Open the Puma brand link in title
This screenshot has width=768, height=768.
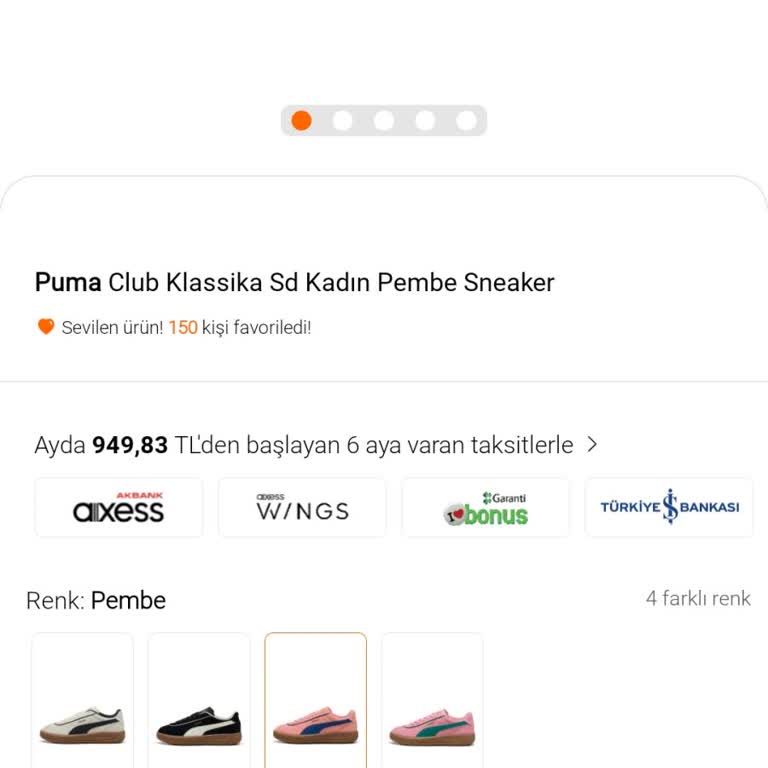coord(68,283)
